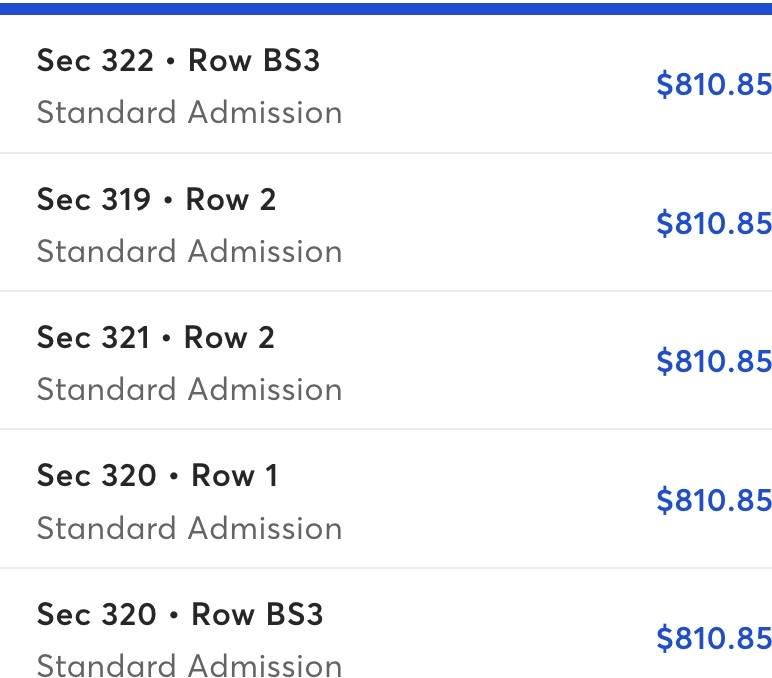Image resolution: width=772 pixels, height=678 pixels.
Task: Select the $810.85 price for Sec 321
Action: point(713,361)
